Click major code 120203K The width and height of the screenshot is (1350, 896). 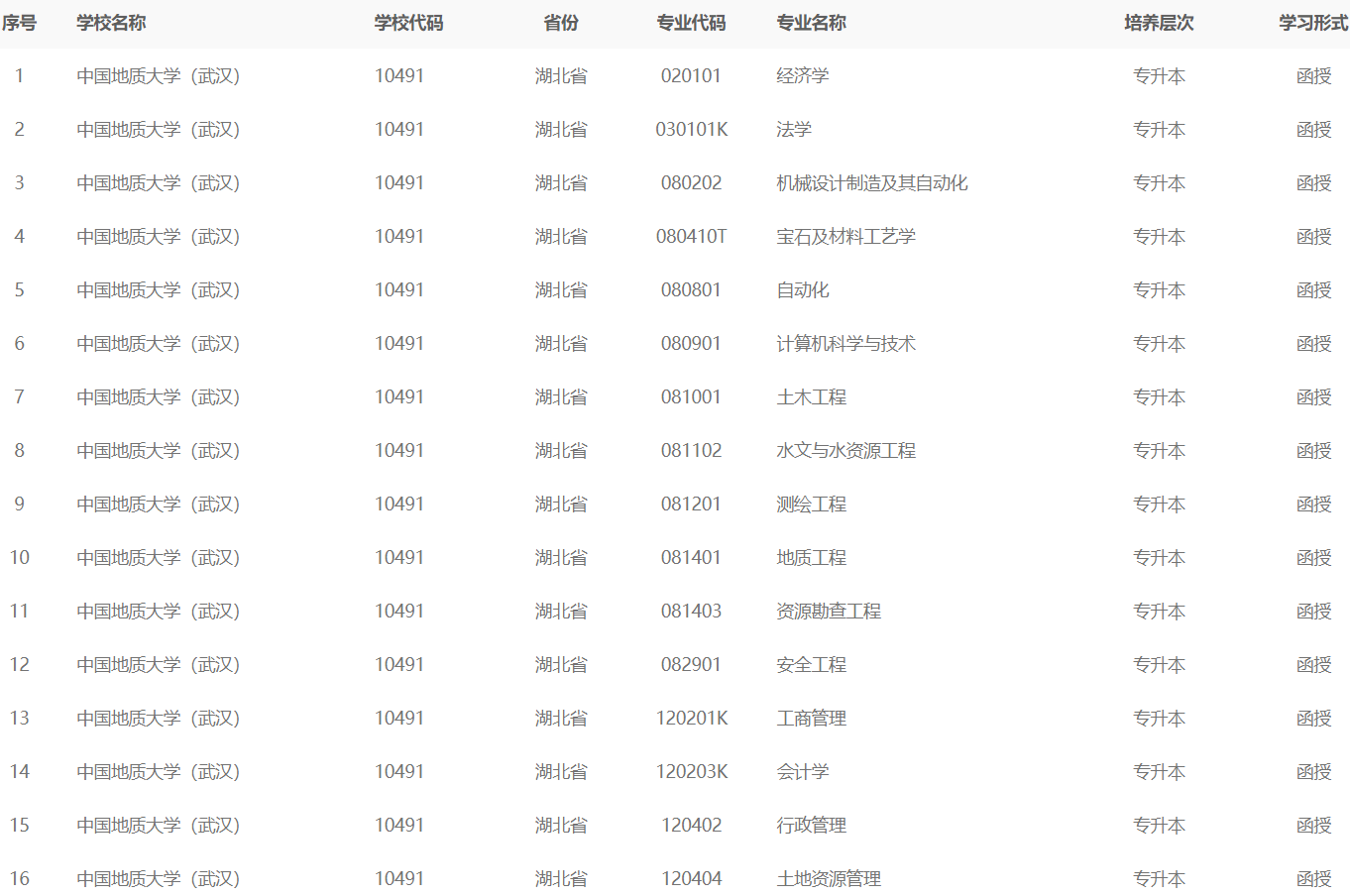[x=691, y=772]
